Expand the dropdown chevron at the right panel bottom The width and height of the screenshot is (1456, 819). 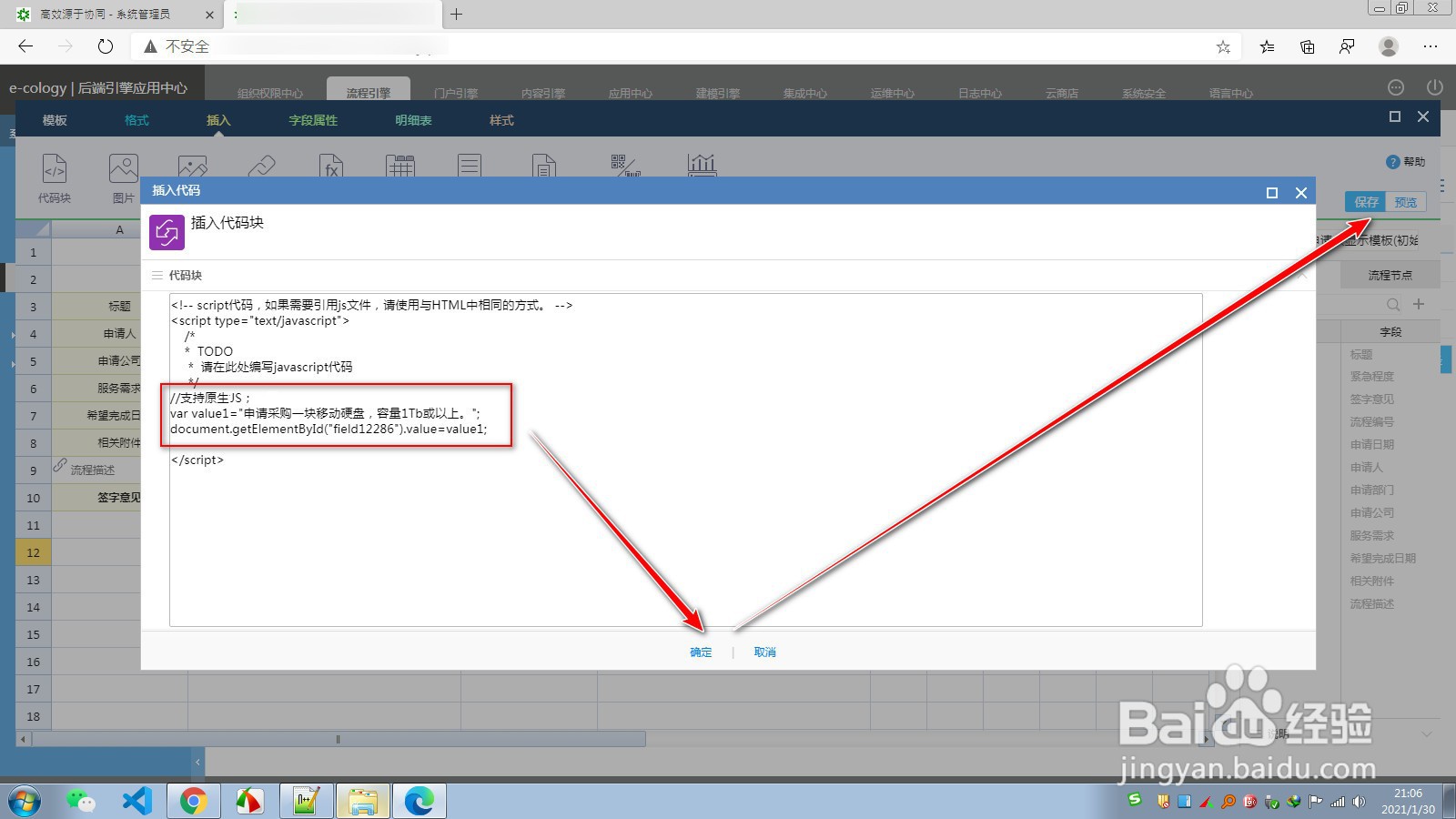click(x=1427, y=733)
